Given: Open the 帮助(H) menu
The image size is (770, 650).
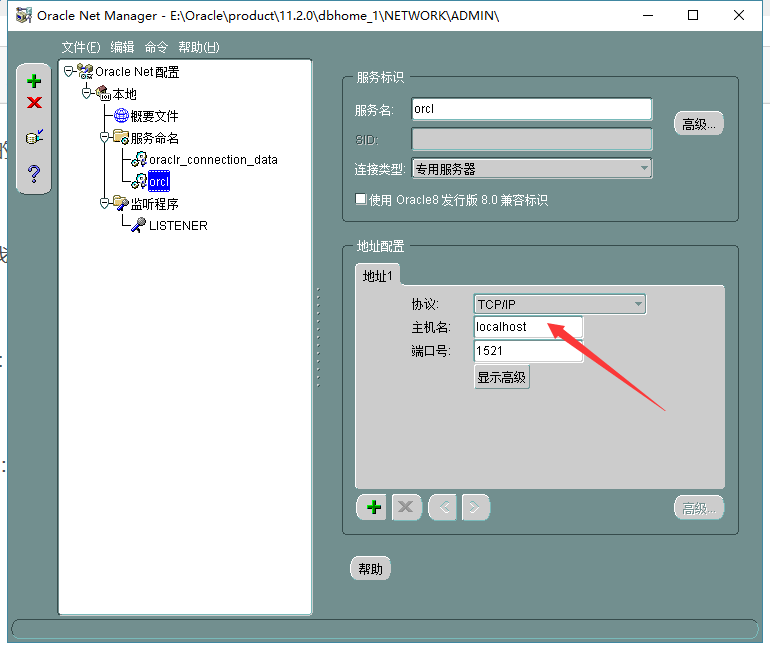Looking at the screenshot, I should coord(199,47).
